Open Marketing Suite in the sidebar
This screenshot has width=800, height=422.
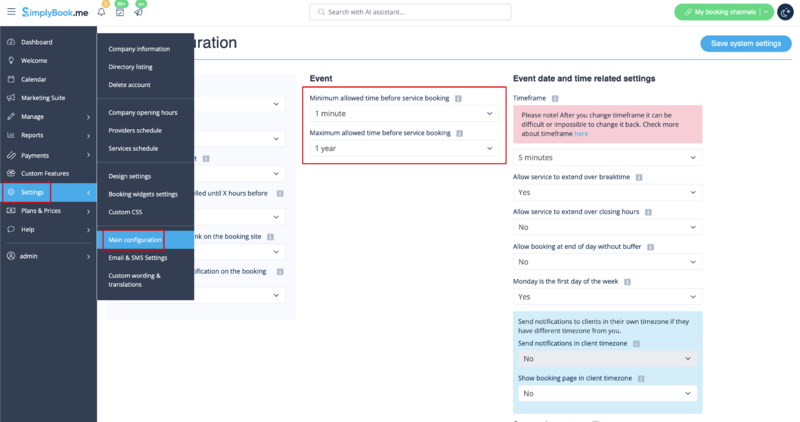coord(42,98)
